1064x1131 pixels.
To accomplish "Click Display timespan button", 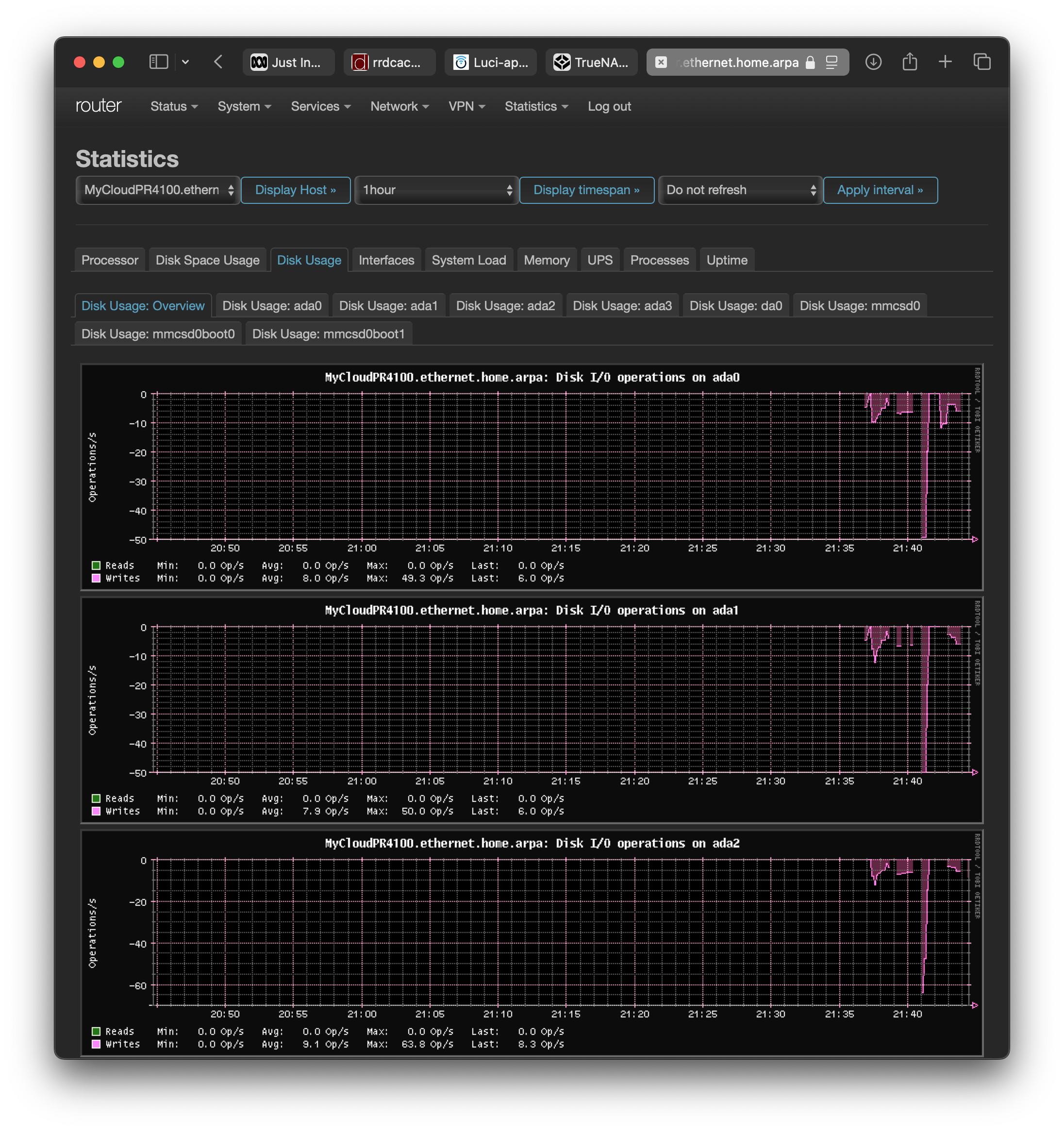I will (587, 190).
